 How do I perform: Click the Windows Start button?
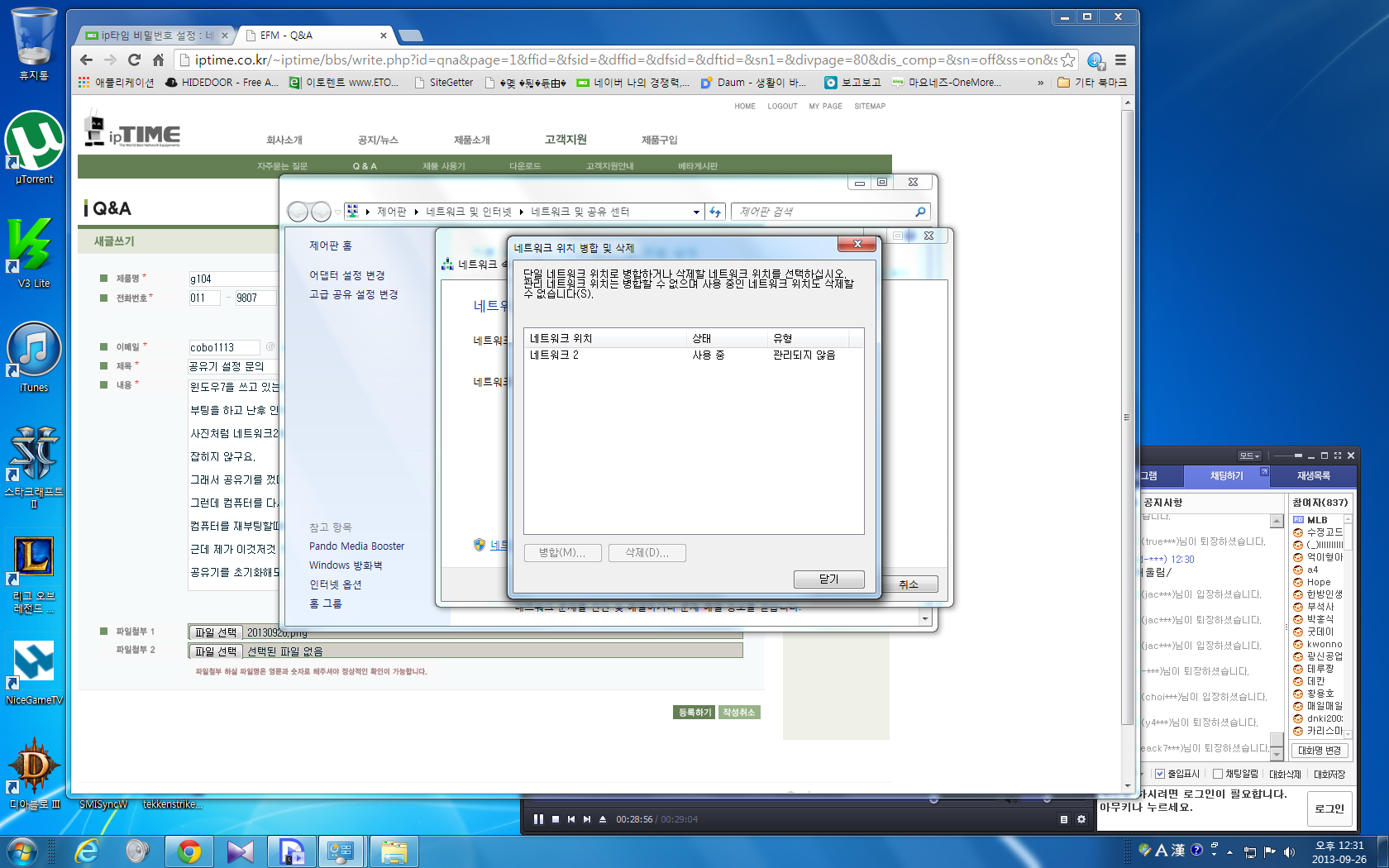(21, 851)
